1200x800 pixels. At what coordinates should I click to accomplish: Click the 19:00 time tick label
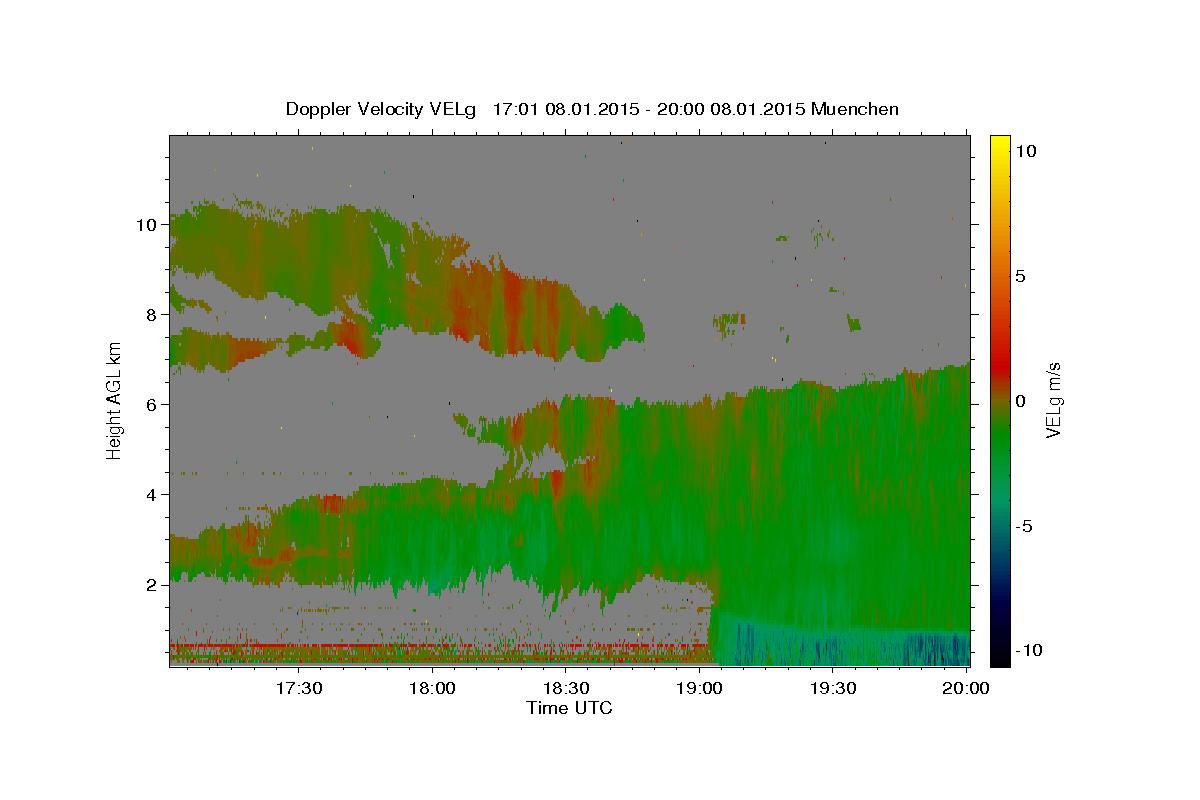coord(699,688)
